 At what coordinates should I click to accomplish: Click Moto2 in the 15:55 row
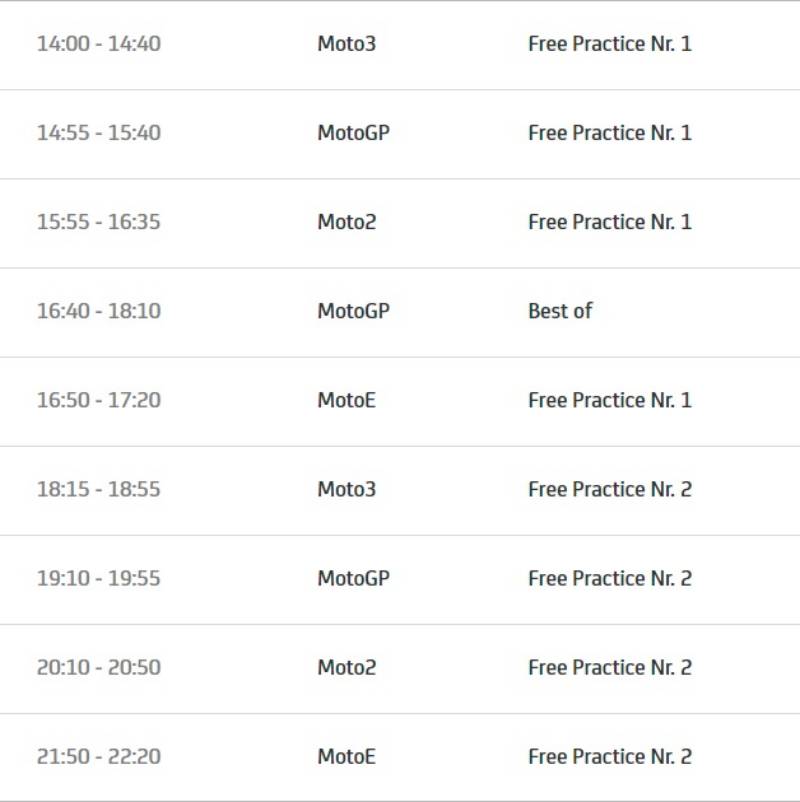(347, 222)
